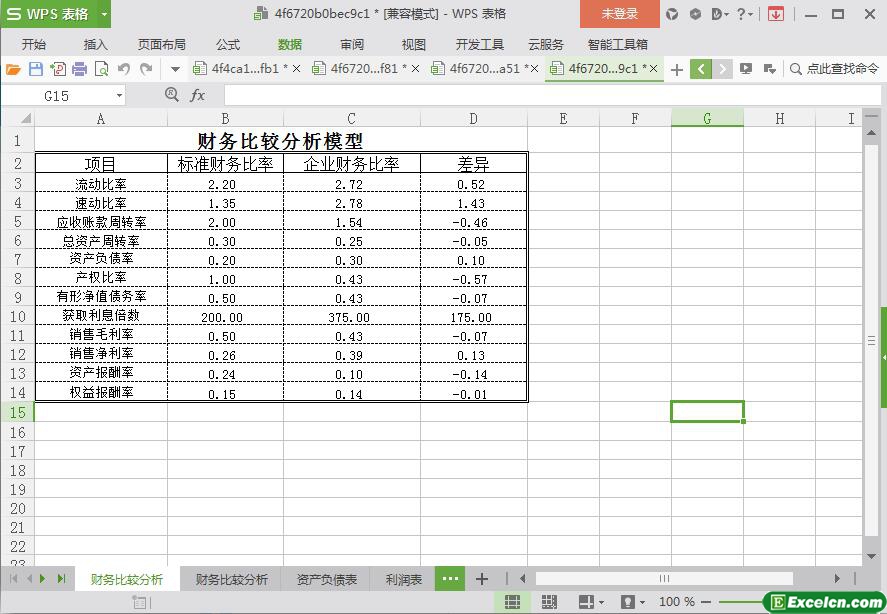Image resolution: width=887 pixels, height=614 pixels.
Task: Toggle page break preview view
Action: pos(549,602)
